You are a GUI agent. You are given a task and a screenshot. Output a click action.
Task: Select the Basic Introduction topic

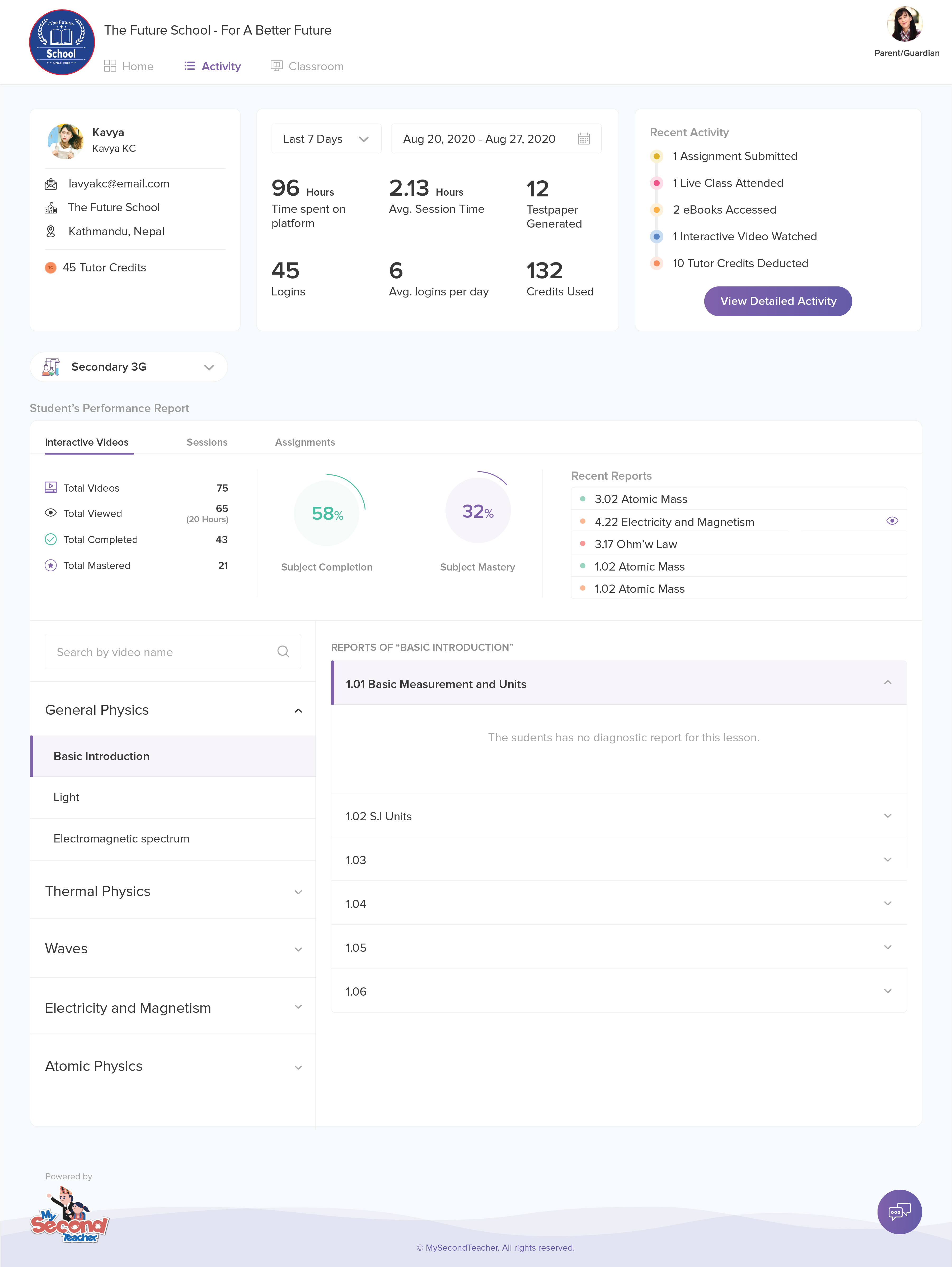click(x=173, y=756)
